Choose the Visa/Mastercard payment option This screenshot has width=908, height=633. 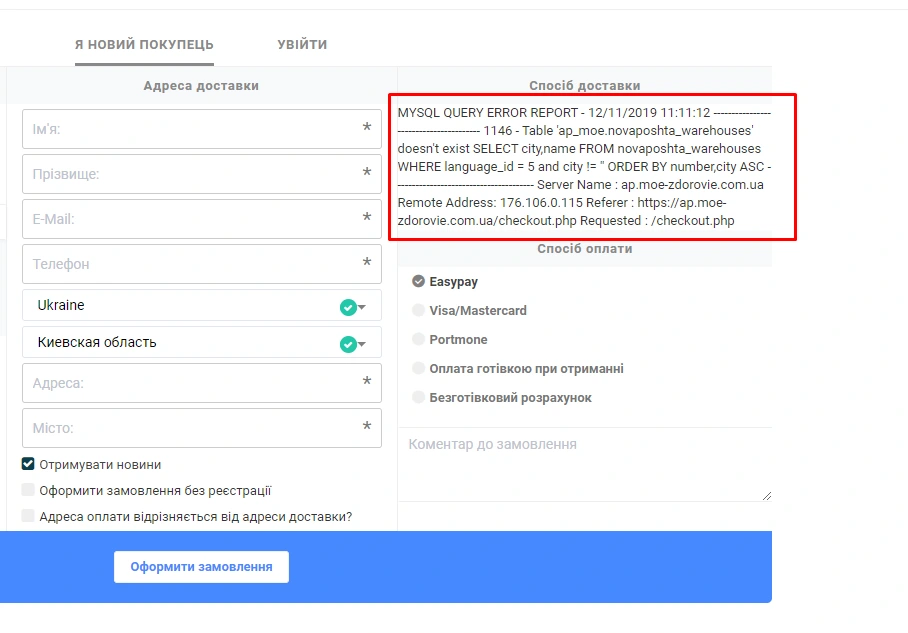(419, 311)
